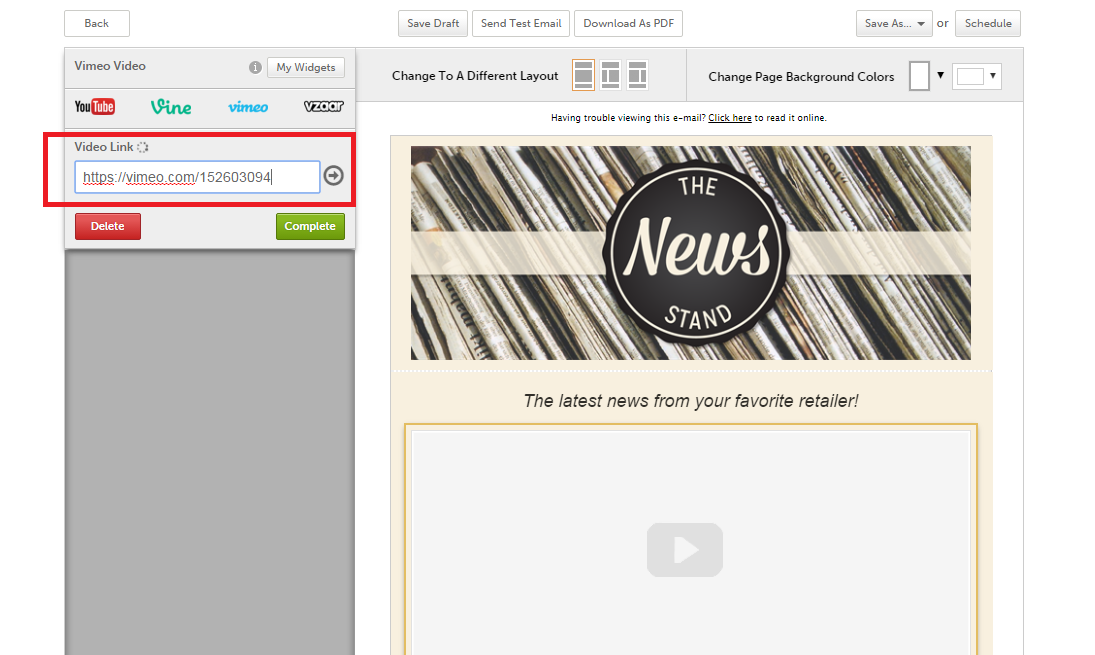The height and width of the screenshot is (655, 1095).
Task: Click the Send Test Email button
Action: (521, 23)
